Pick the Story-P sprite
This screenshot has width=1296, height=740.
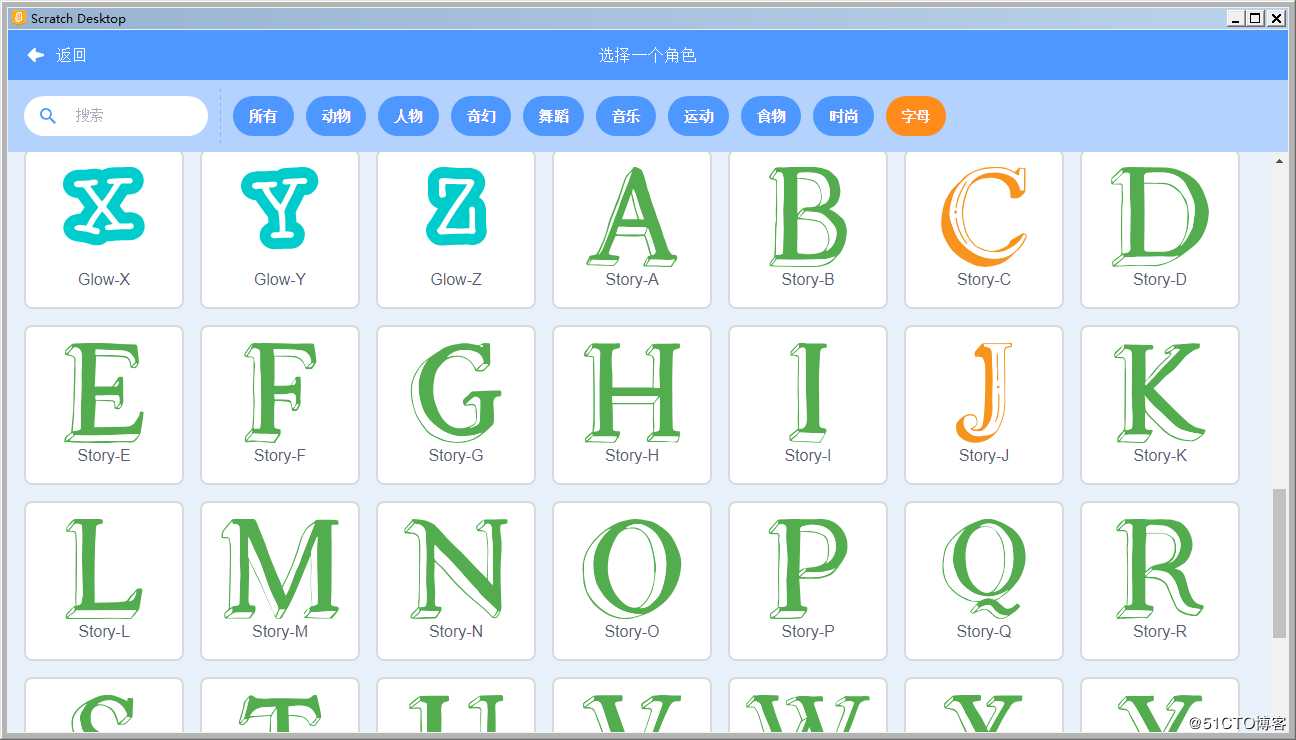coord(808,581)
